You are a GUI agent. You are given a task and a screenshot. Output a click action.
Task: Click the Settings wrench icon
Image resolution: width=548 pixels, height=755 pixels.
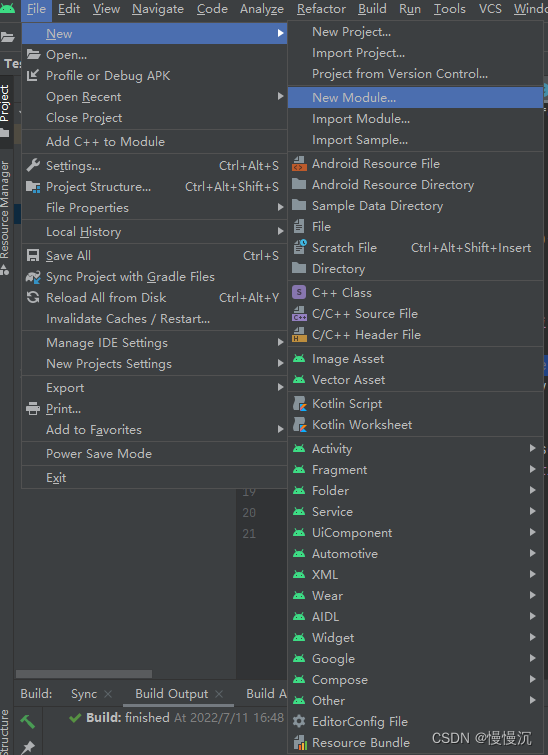[33, 166]
